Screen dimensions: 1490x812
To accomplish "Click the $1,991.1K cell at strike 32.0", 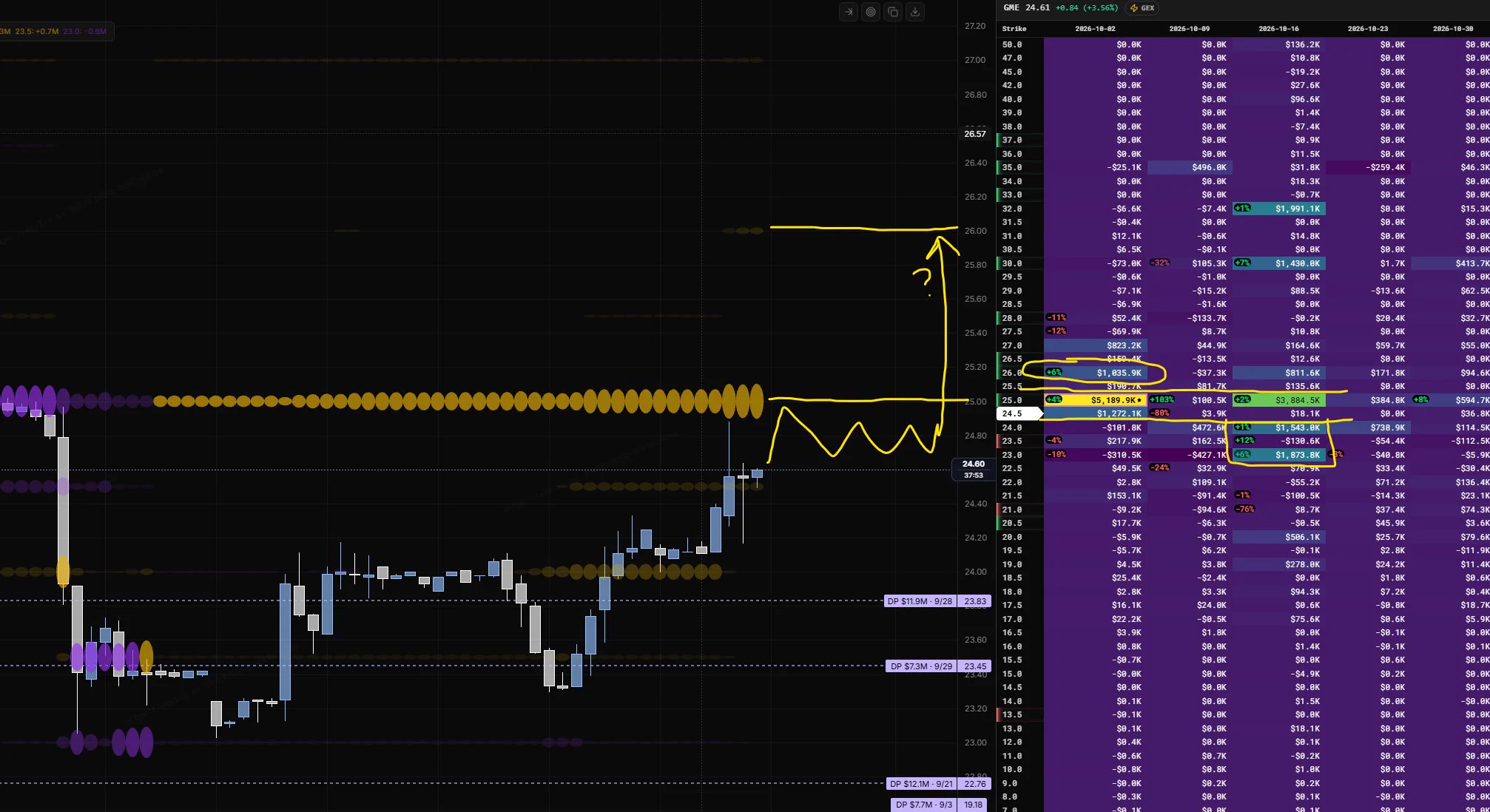I will pos(1279,209).
